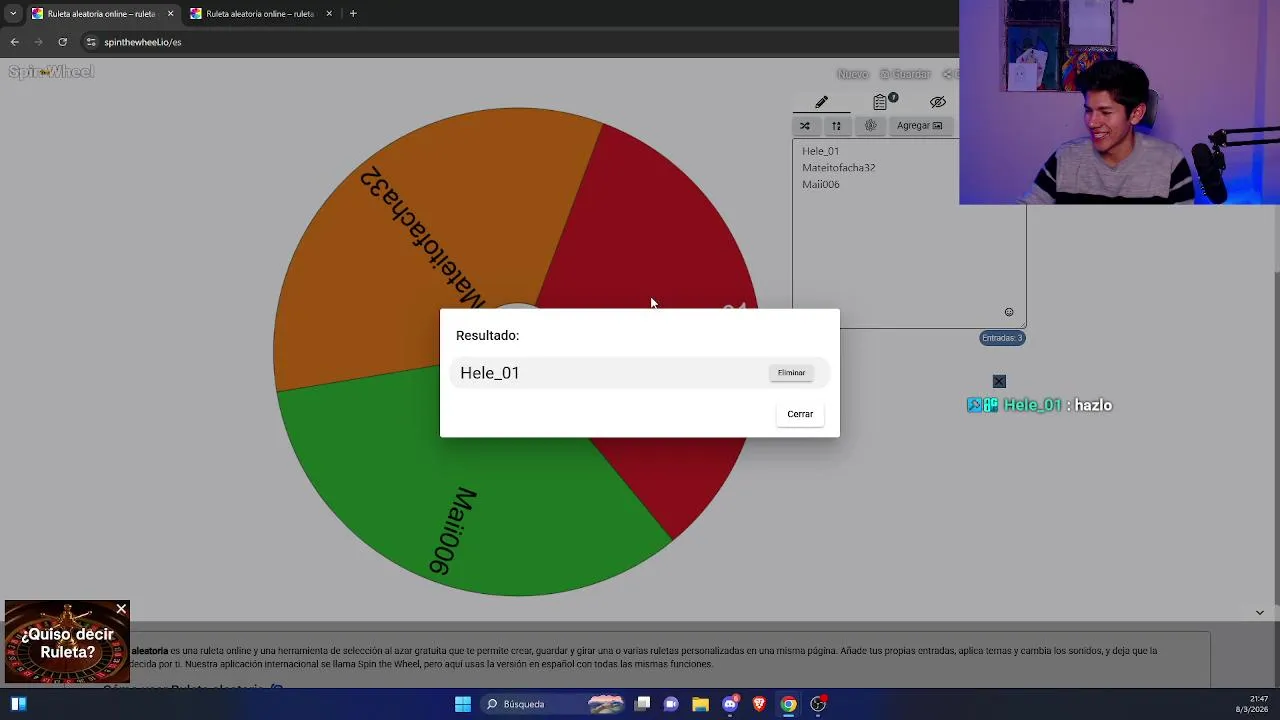This screenshot has width=1280, height=720.
Task: Close the second browser tab
Action: [329, 14]
